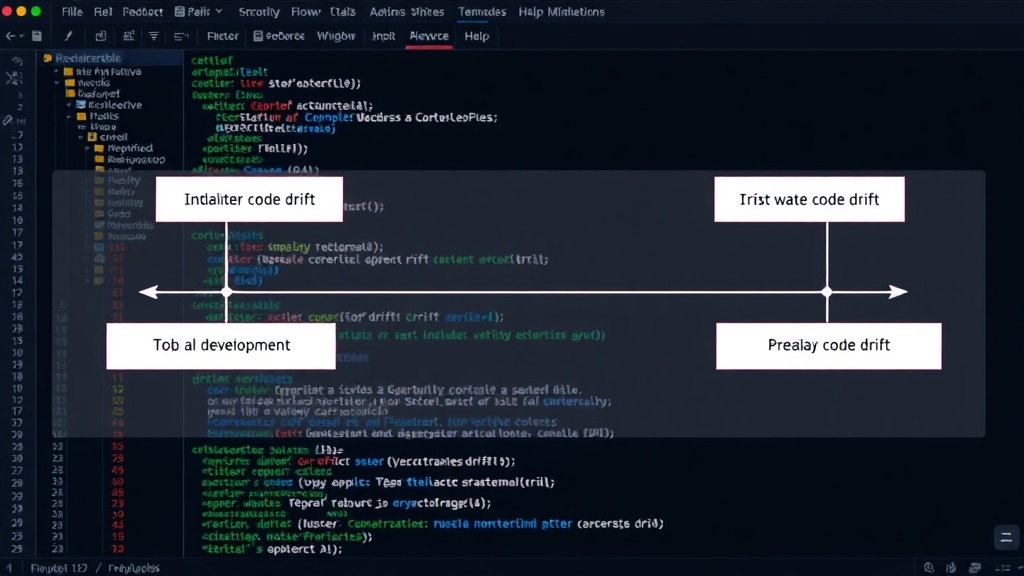The image size is (1024, 576).
Task: Open the Flow menu
Action: click(x=305, y=12)
